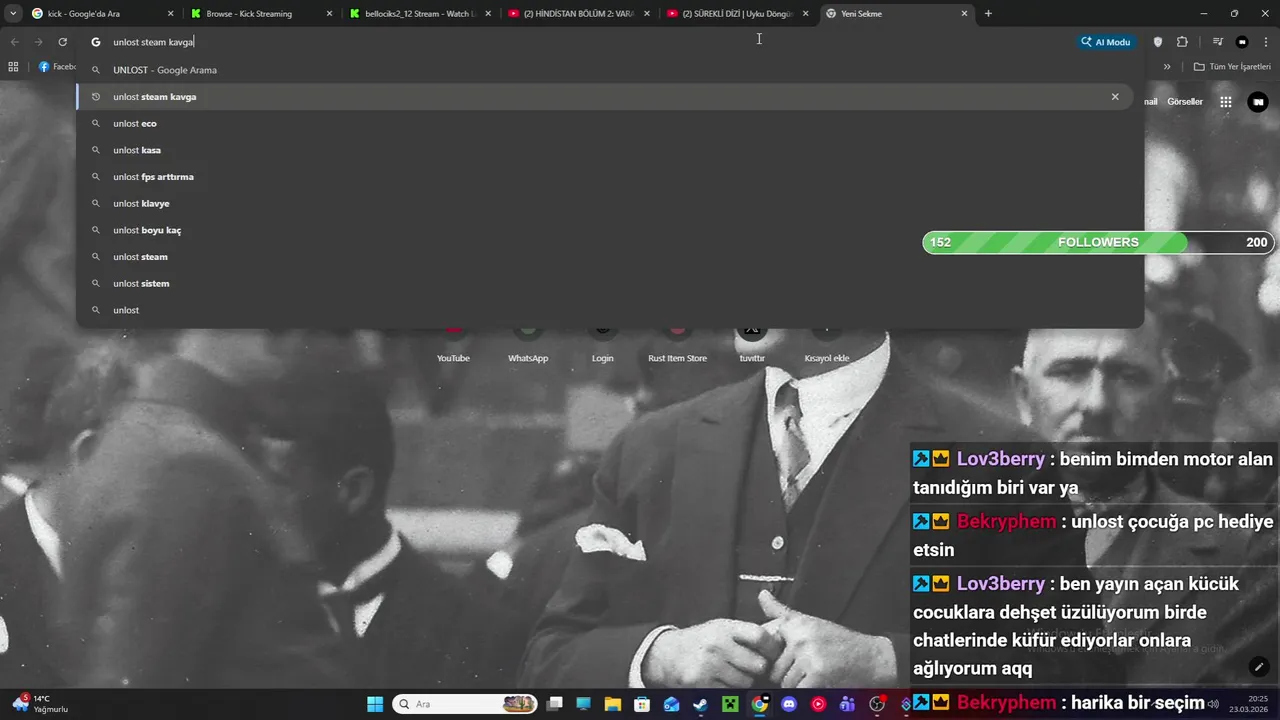Go back with the back arrow
This screenshot has width=1280, height=720.
(14, 42)
